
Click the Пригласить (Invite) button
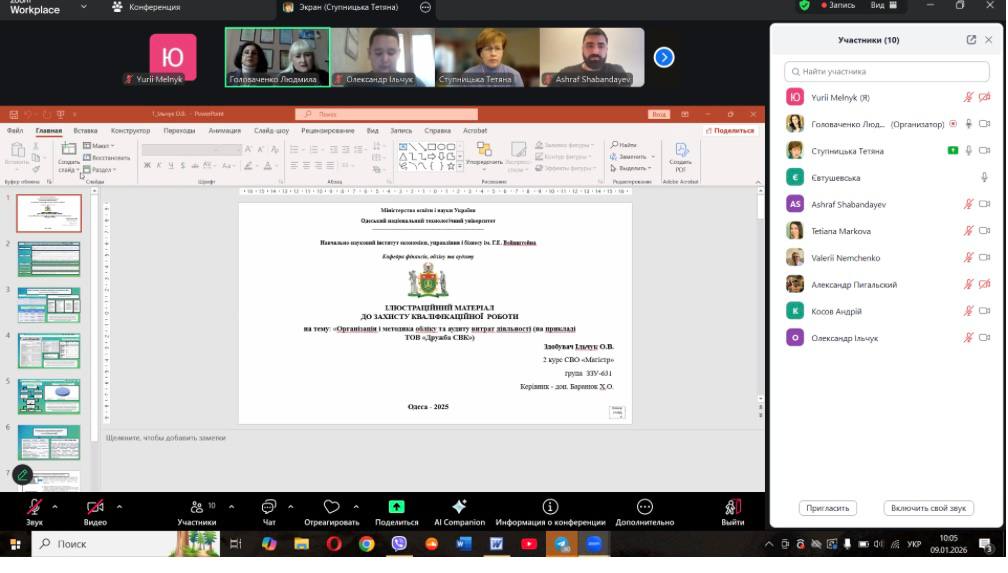(x=829, y=508)
